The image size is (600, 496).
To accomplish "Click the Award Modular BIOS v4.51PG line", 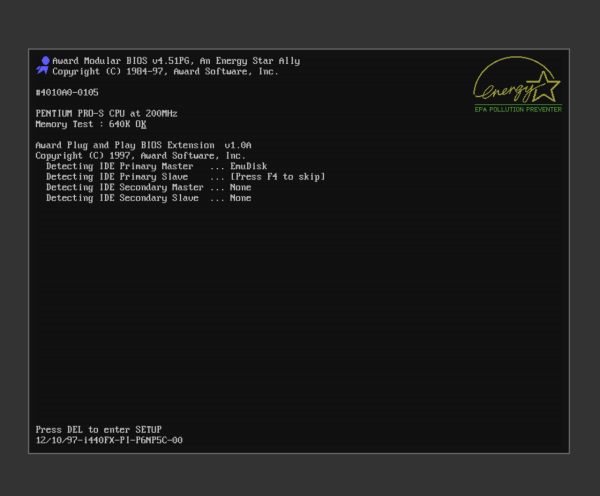I will pyautogui.click(x=175, y=61).
